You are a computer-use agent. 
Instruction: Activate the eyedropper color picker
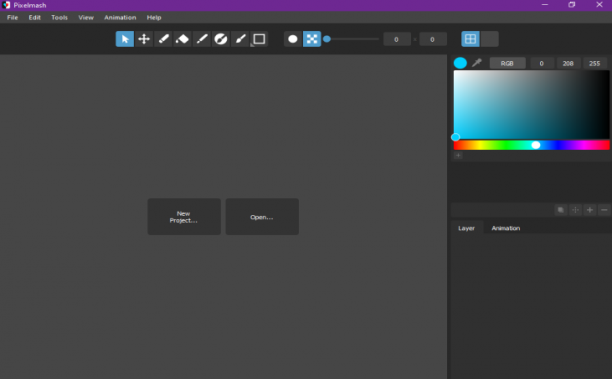pyautogui.click(x=477, y=63)
